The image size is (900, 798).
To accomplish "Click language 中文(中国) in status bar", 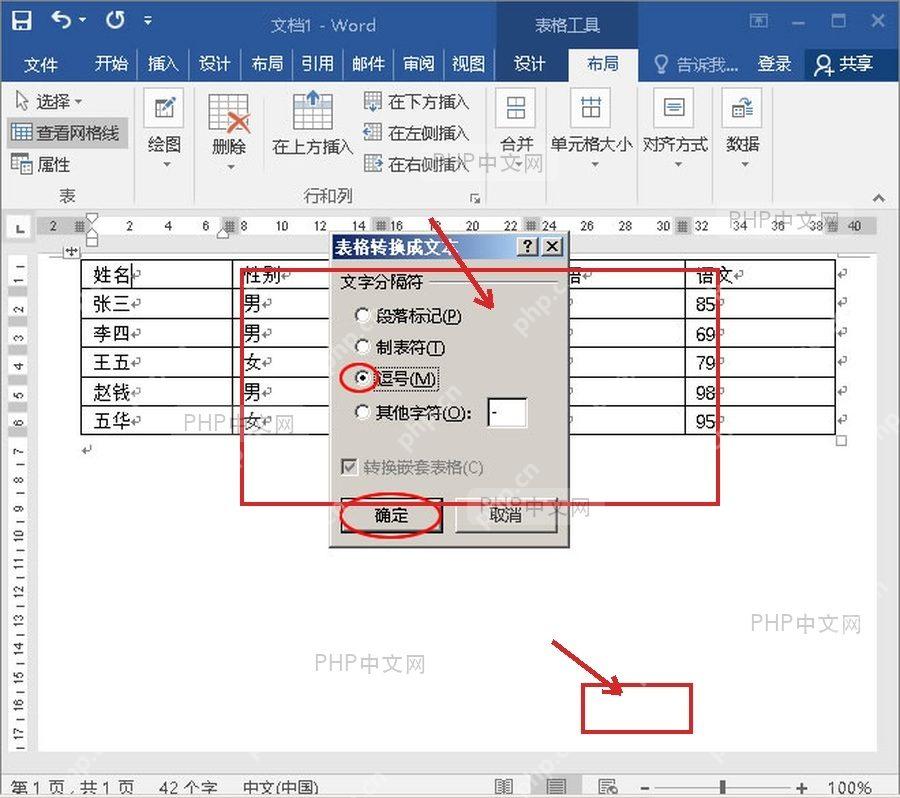I will coord(281,788).
